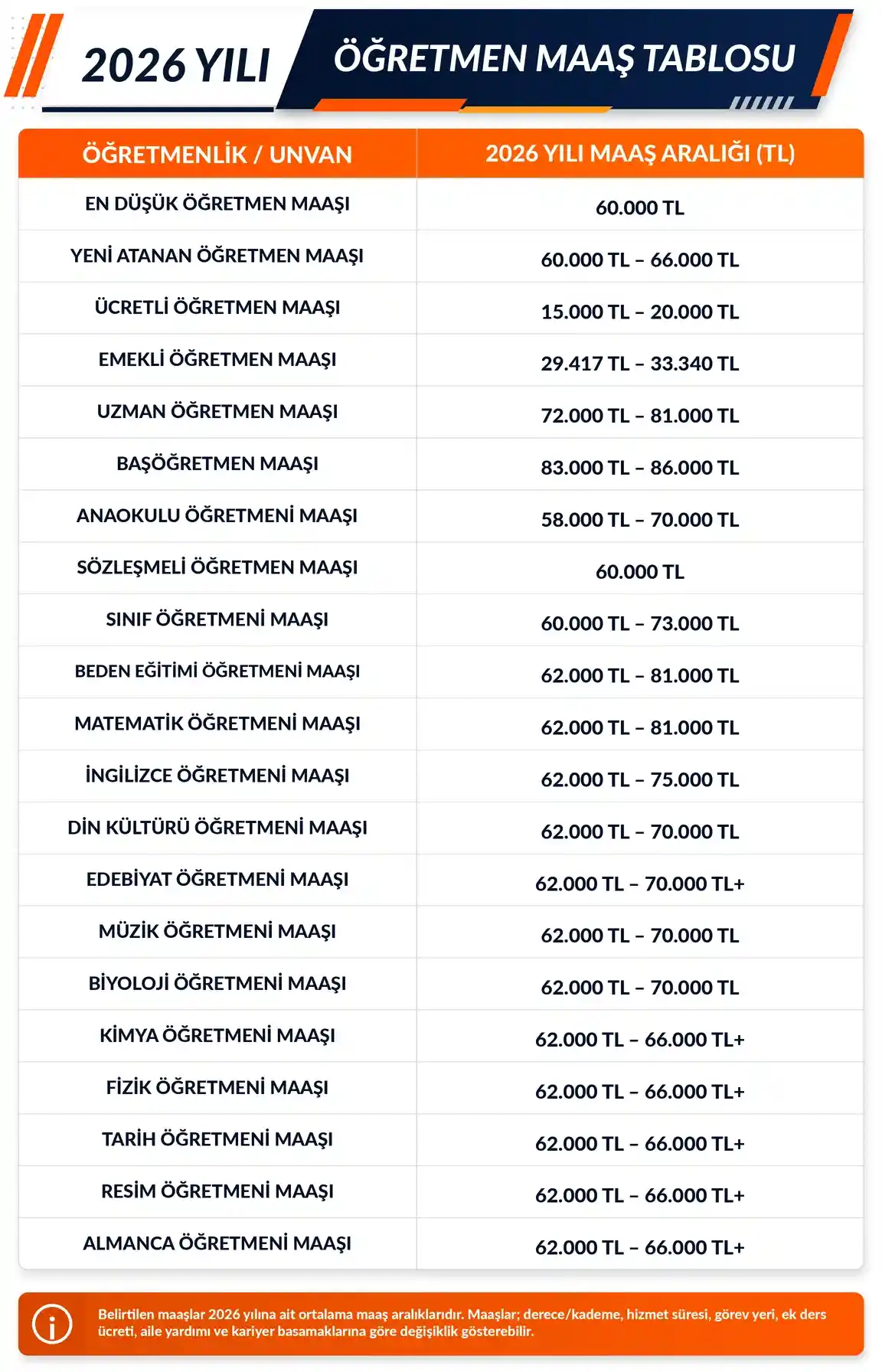Image resolution: width=882 pixels, height=1372 pixels.
Task: Select the YENİ ATANAN ÖĞRETMEN MAAŞI row label
Action: coord(217,256)
